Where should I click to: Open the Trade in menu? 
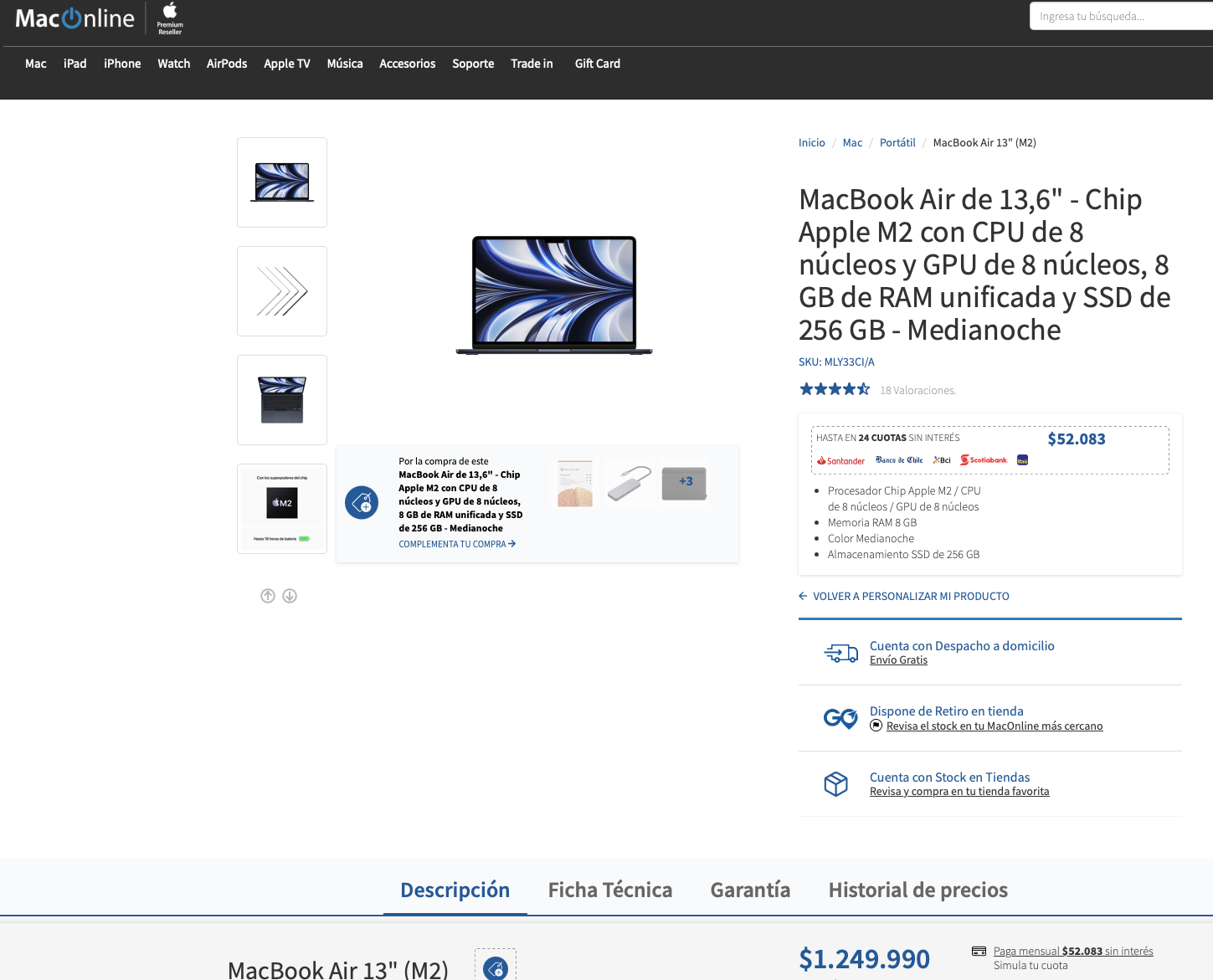(x=532, y=64)
